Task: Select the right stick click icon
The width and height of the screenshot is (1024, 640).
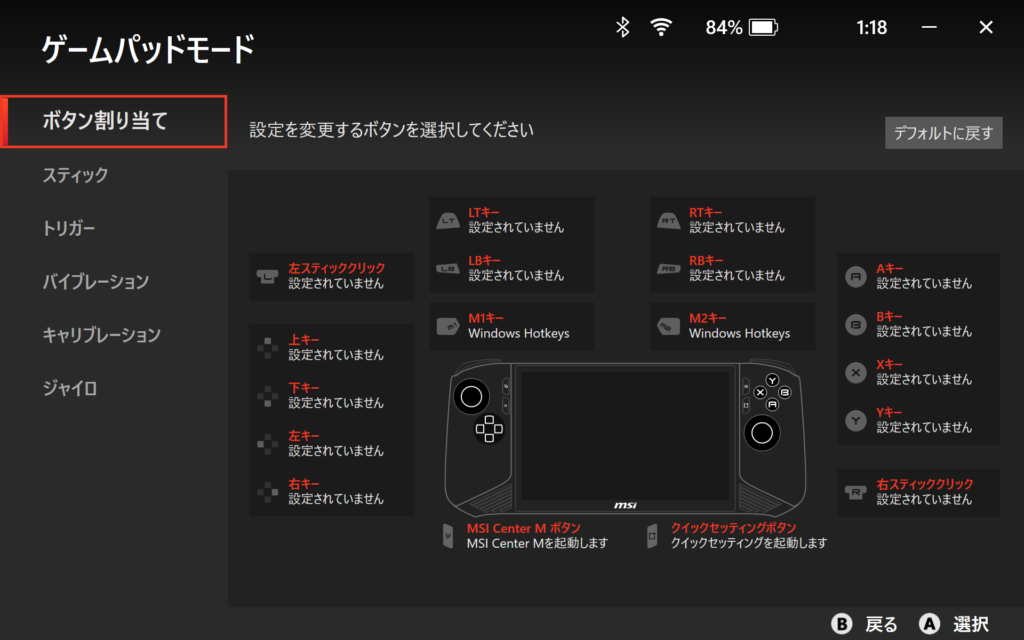Action: pos(856,492)
